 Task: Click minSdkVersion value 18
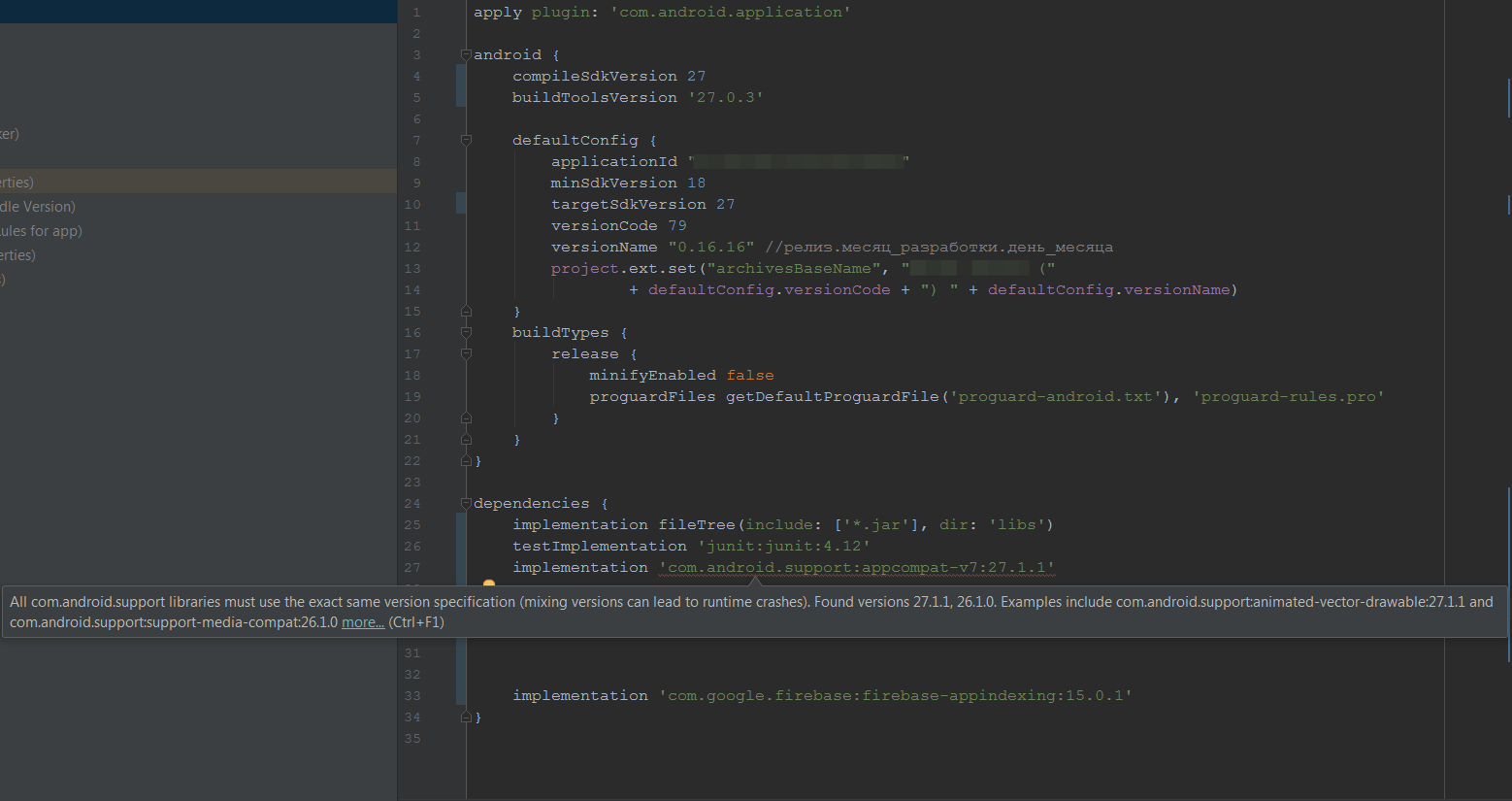point(697,183)
